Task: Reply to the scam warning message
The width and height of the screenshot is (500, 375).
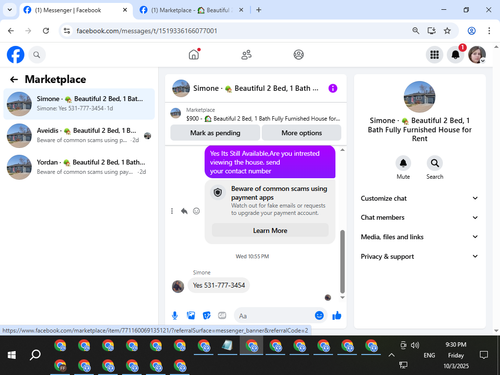Action: [184, 211]
